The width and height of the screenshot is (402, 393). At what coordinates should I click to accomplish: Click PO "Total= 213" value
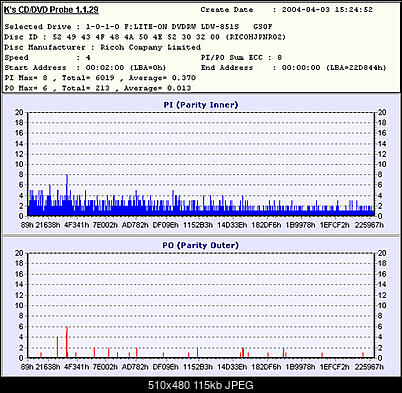[86, 88]
